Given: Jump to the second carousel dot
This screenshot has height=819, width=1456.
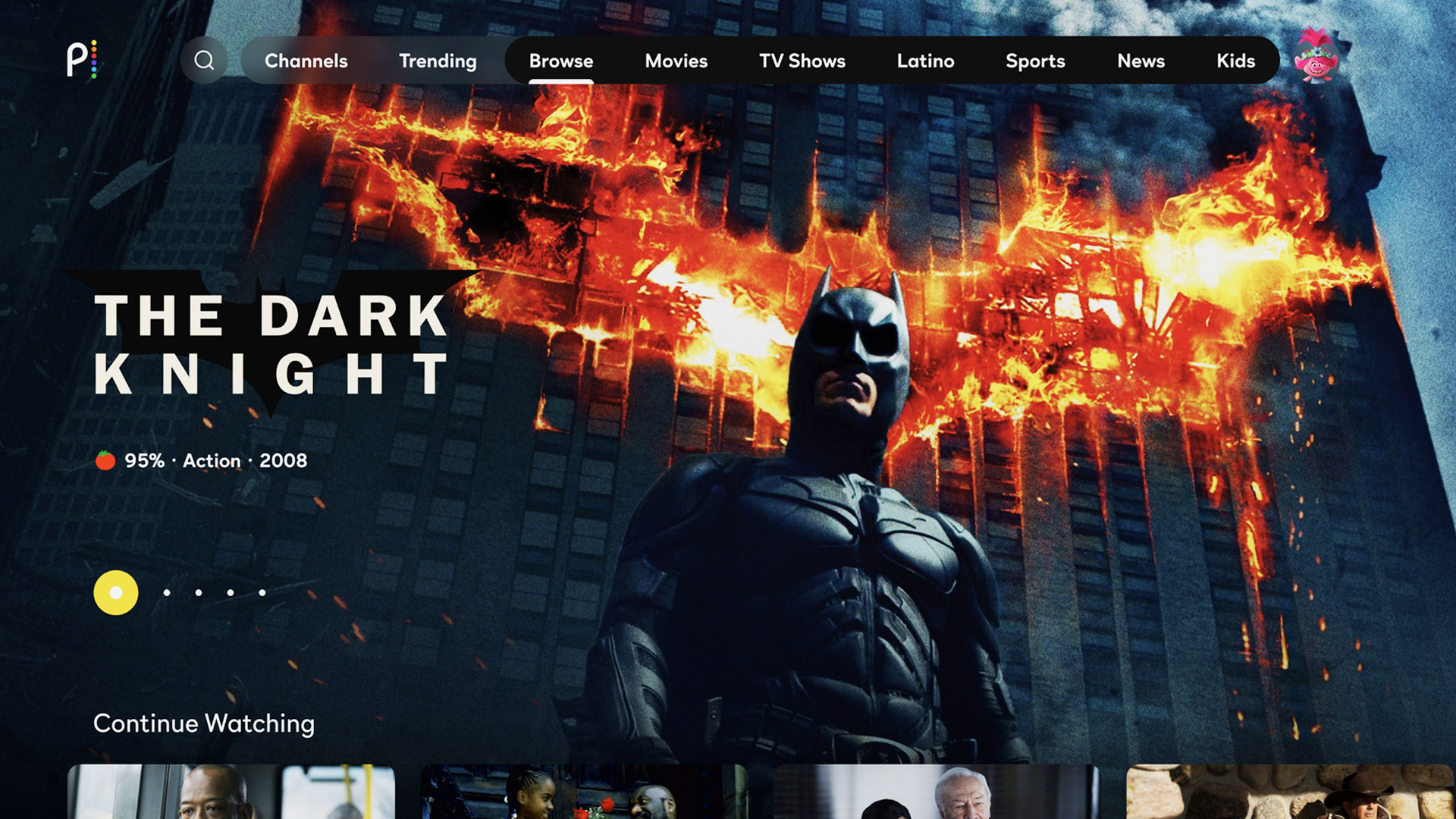Looking at the screenshot, I should [167, 593].
